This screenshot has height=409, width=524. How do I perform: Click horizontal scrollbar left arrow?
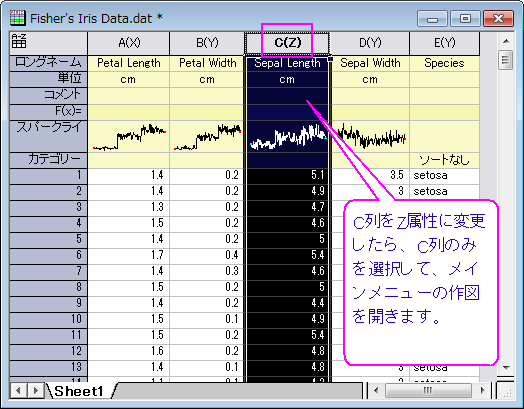[376, 390]
